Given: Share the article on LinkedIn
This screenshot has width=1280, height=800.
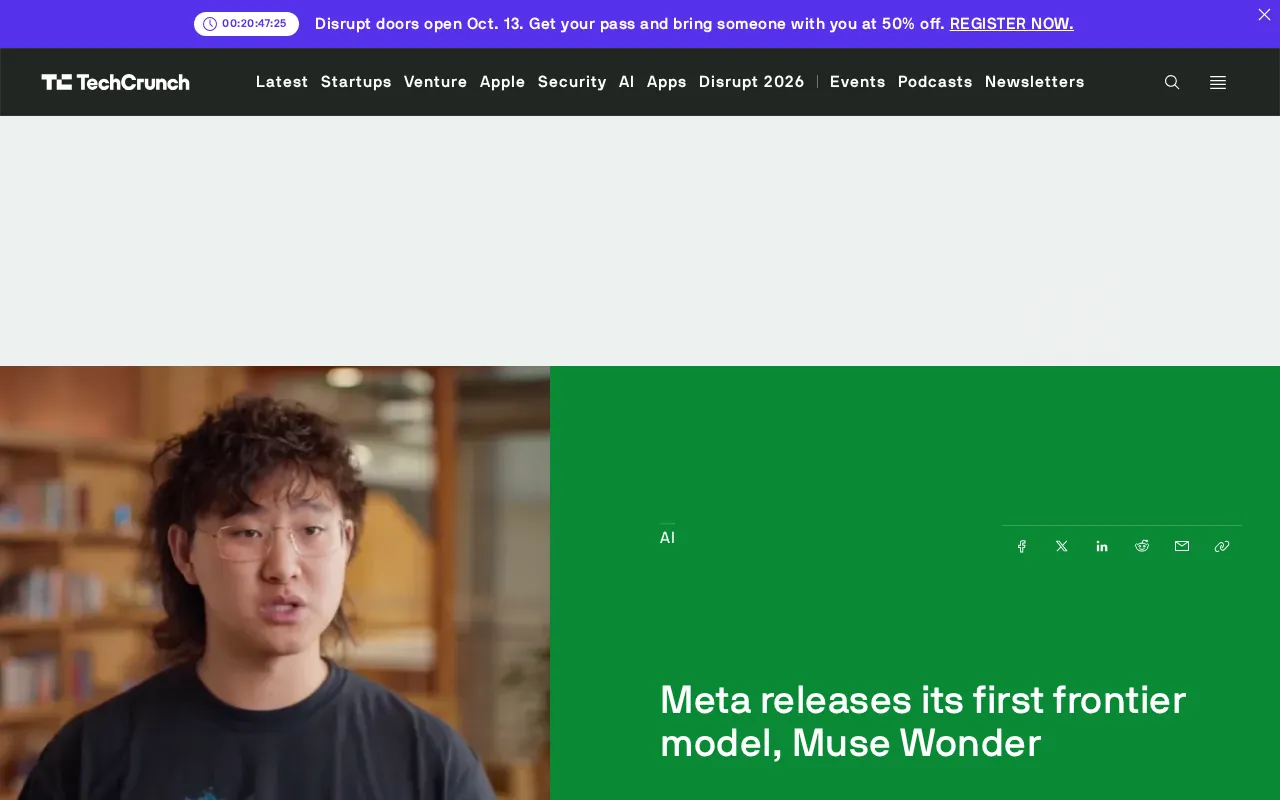Looking at the screenshot, I should pyautogui.click(x=1102, y=546).
